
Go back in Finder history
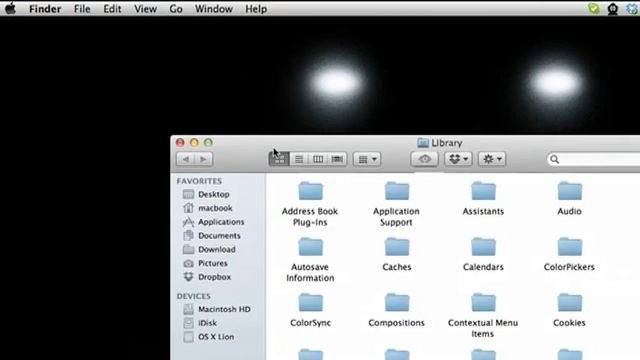(x=186, y=159)
